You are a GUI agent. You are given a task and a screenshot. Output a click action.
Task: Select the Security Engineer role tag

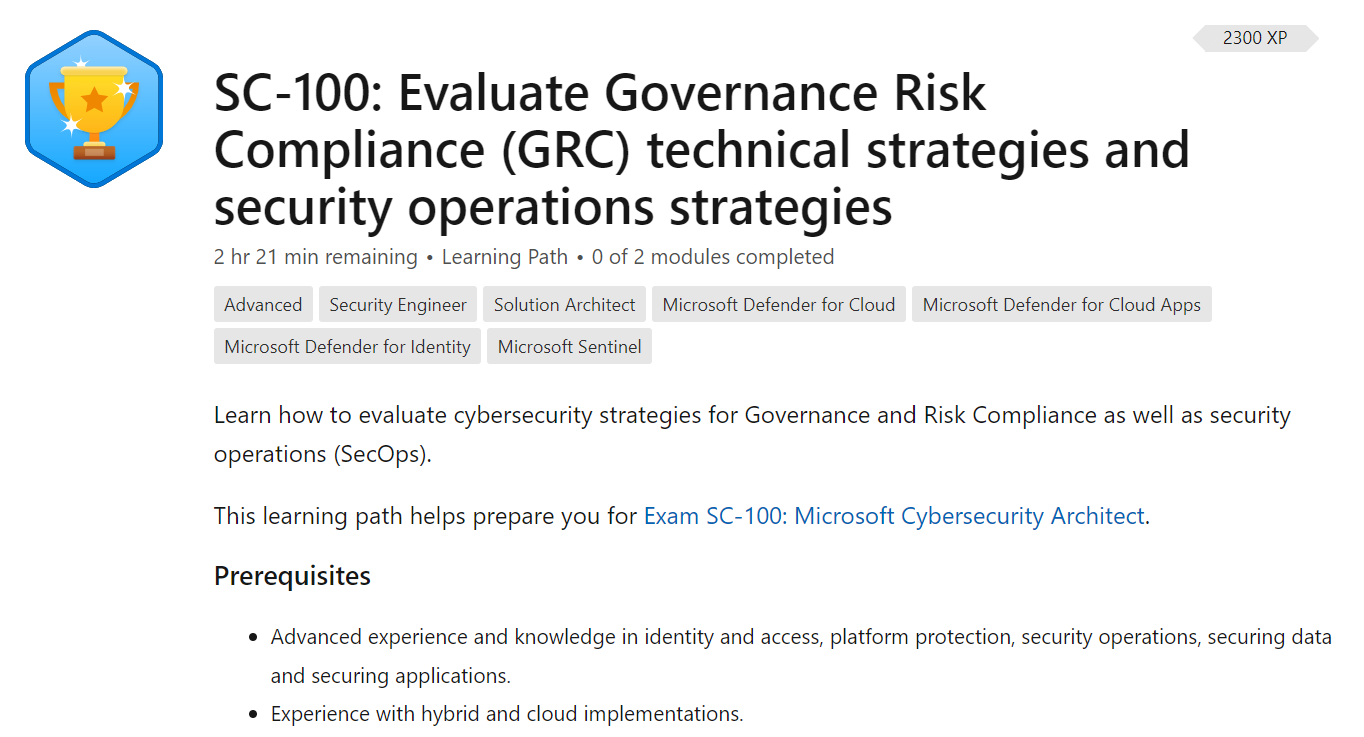tap(398, 305)
